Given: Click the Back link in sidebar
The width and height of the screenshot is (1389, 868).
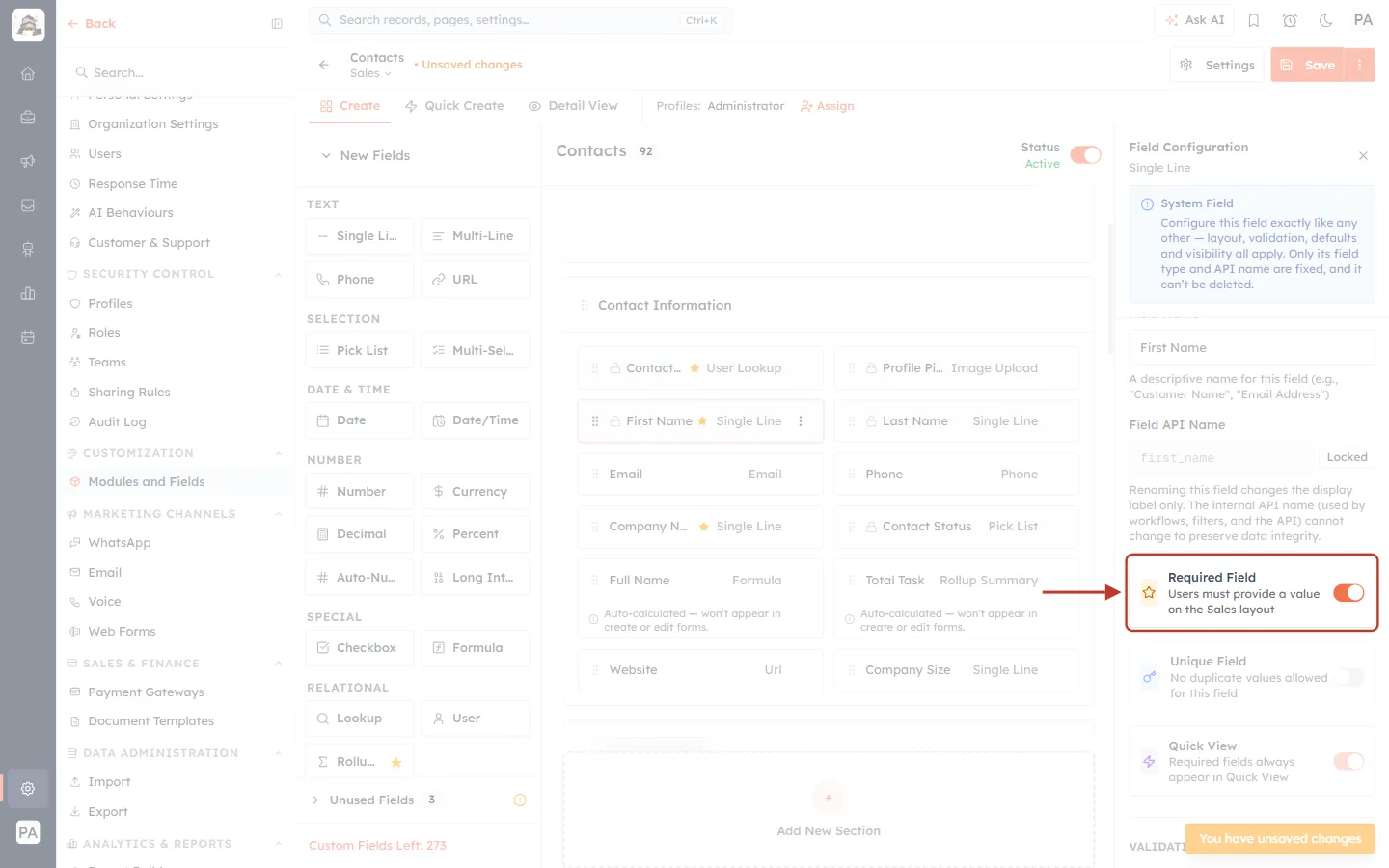Looking at the screenshot, I should coord(92,24).
